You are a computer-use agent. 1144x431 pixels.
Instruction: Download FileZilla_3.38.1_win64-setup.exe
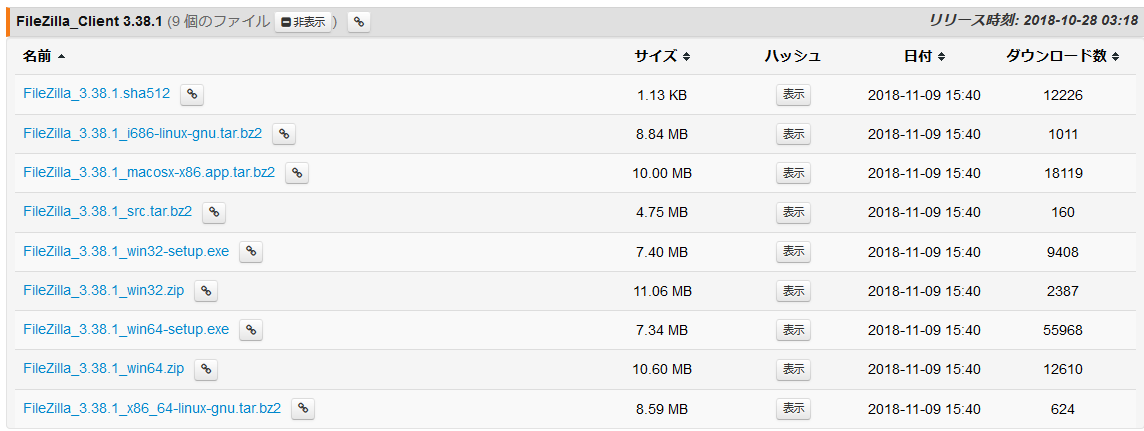pyautogui.click(x=126, y=329)
